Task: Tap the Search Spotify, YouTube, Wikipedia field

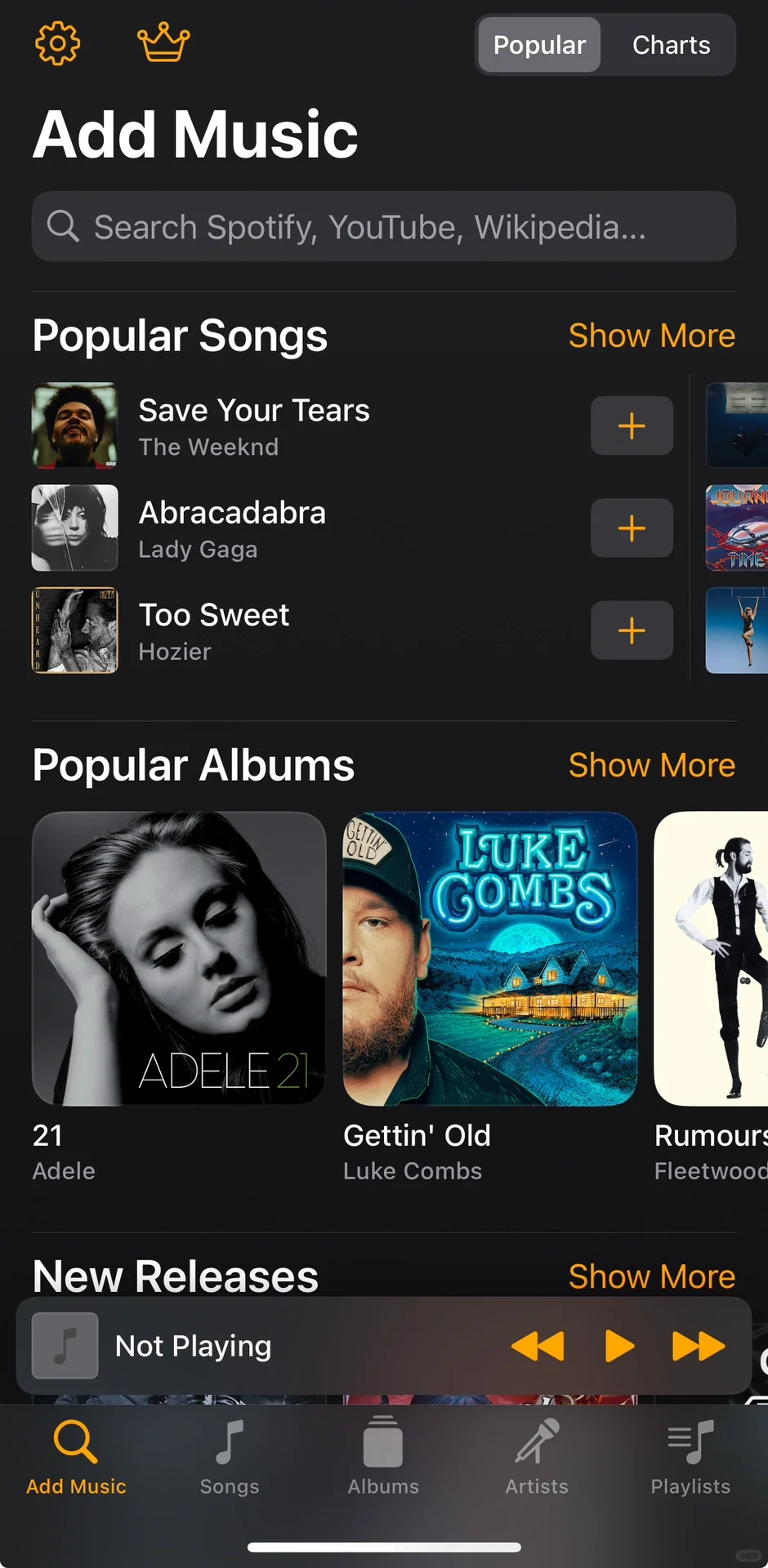Action: tap(384, 226)
